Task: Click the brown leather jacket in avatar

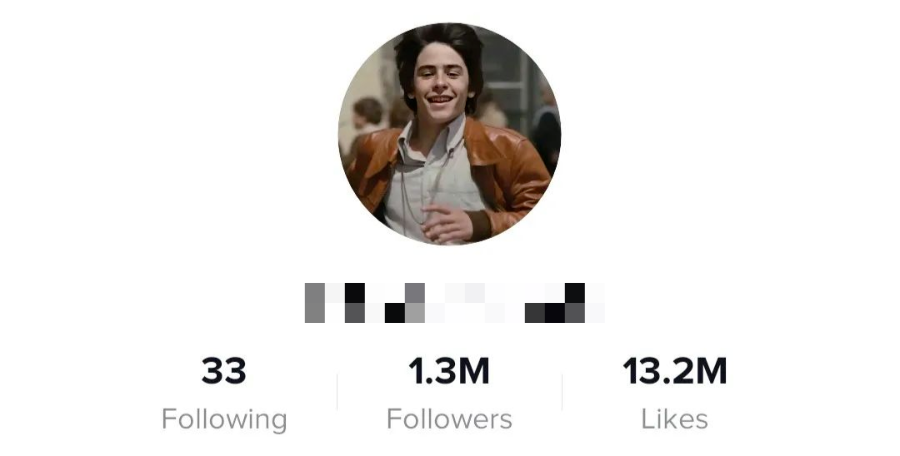Action: [x=505, y=172]
